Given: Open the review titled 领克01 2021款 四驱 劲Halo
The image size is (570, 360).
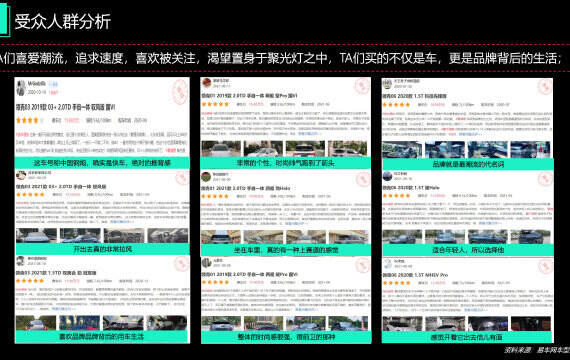Looking at the screenshot, I should coord(246,188).
